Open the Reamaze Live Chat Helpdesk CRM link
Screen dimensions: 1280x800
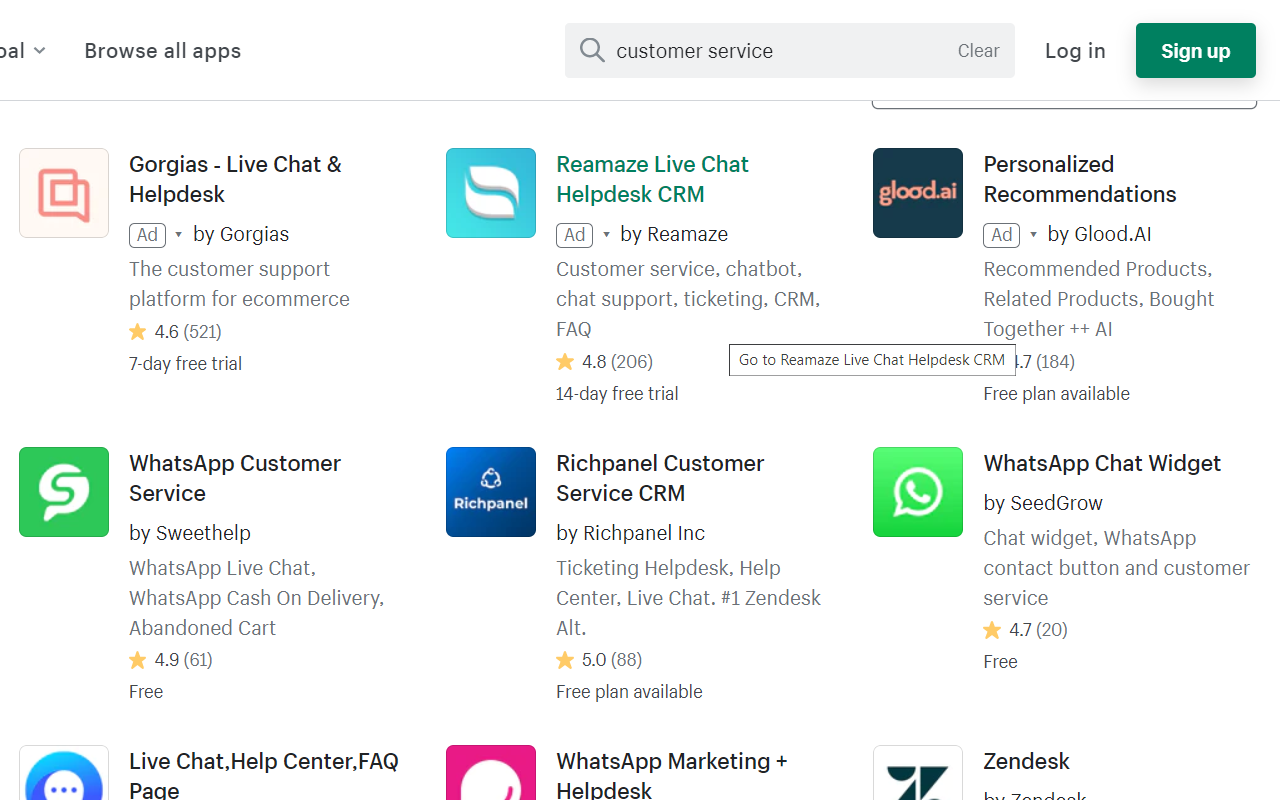pos(652,179)
